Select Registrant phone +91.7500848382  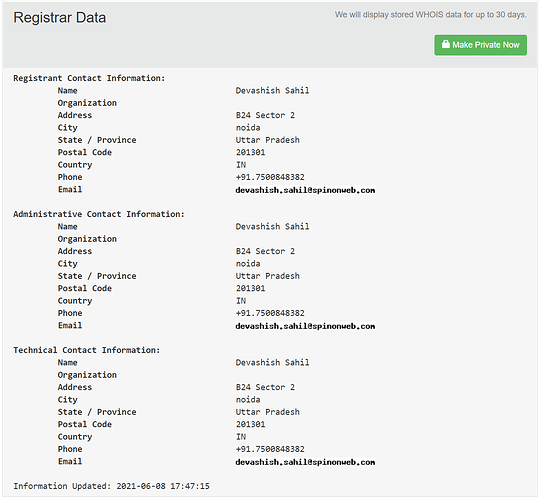(x=270, y=177)
